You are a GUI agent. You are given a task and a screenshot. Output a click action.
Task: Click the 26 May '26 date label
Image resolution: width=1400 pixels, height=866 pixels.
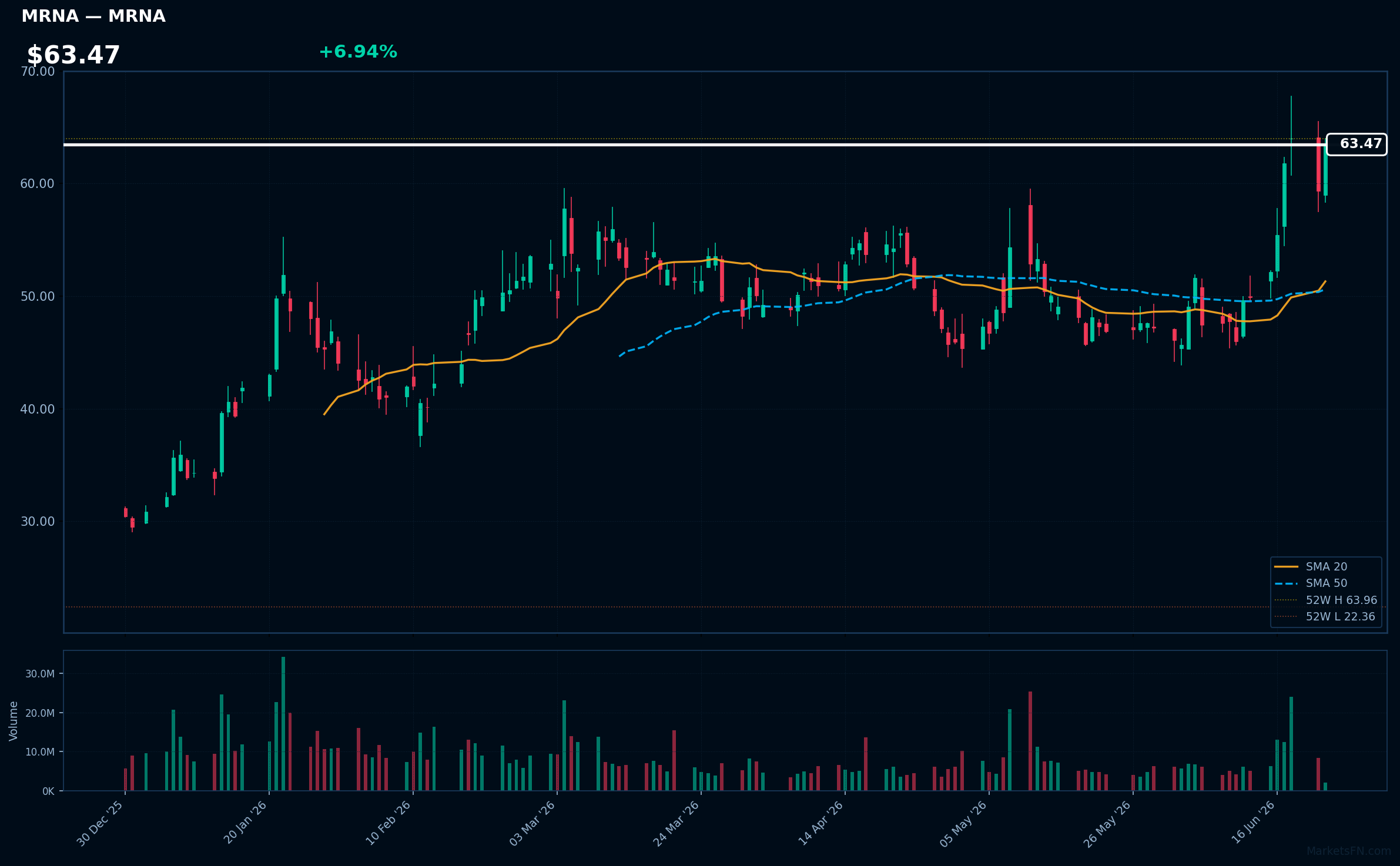pos(1108,824)
